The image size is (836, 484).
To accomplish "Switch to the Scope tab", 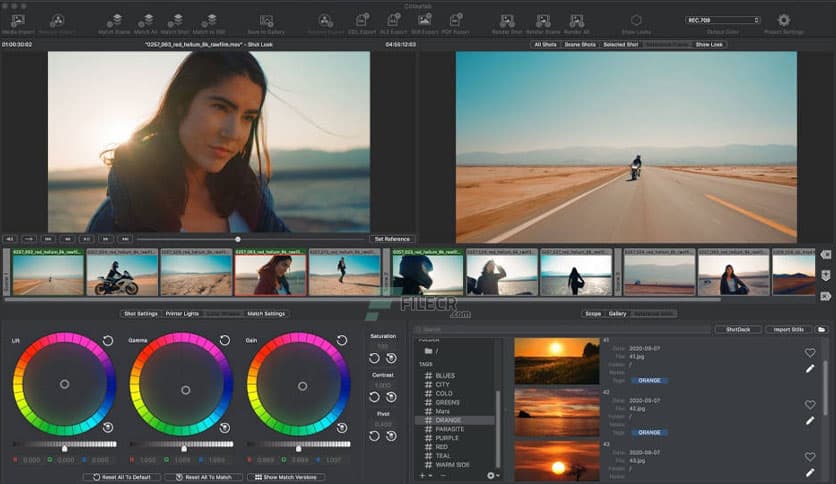I will click(x=593, y=314).
